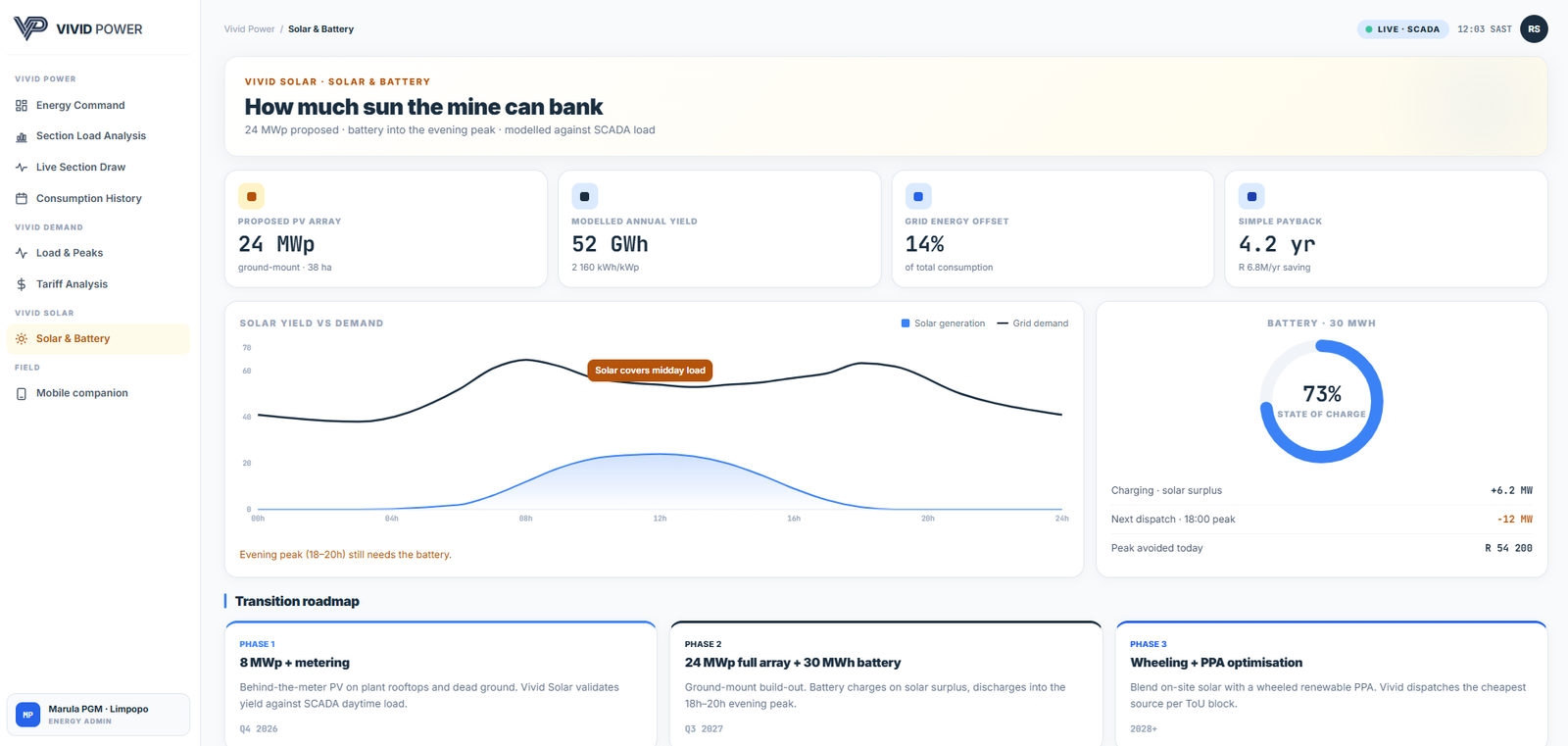The width and height of the screenshot is (1568, 746).
Task: Click the 12h tick on chart axis
Action: (660, 519)
